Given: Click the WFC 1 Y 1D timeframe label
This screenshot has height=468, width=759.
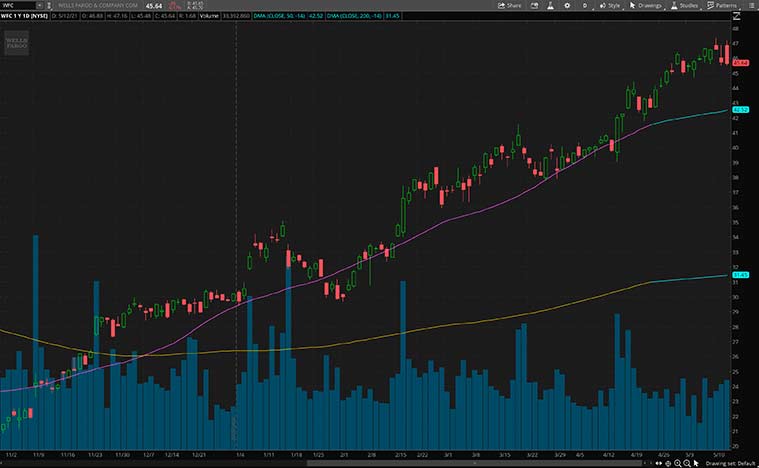Looking at the screenshot, I should tap(24, 17).
